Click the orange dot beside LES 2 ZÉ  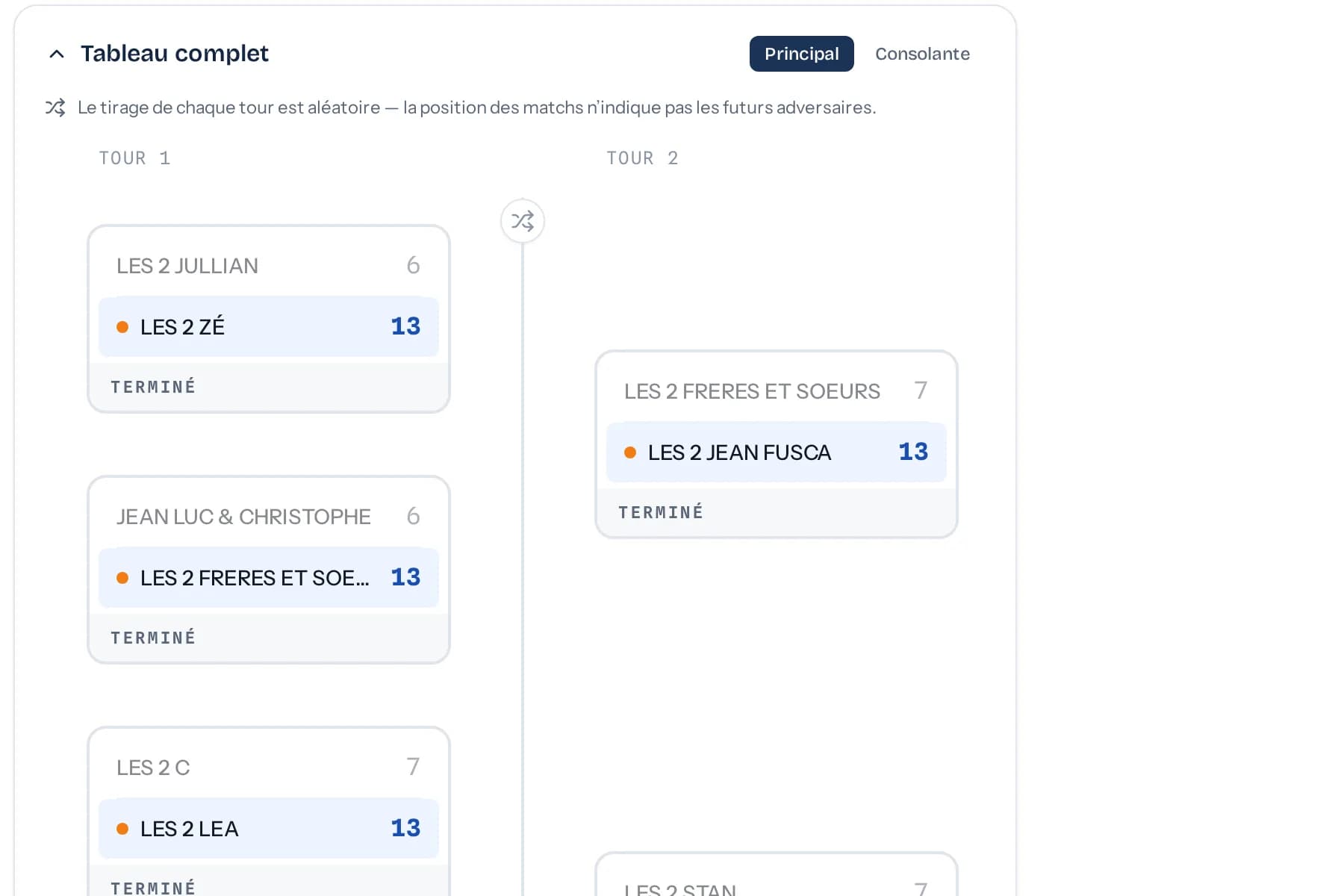tap(122, 327)
